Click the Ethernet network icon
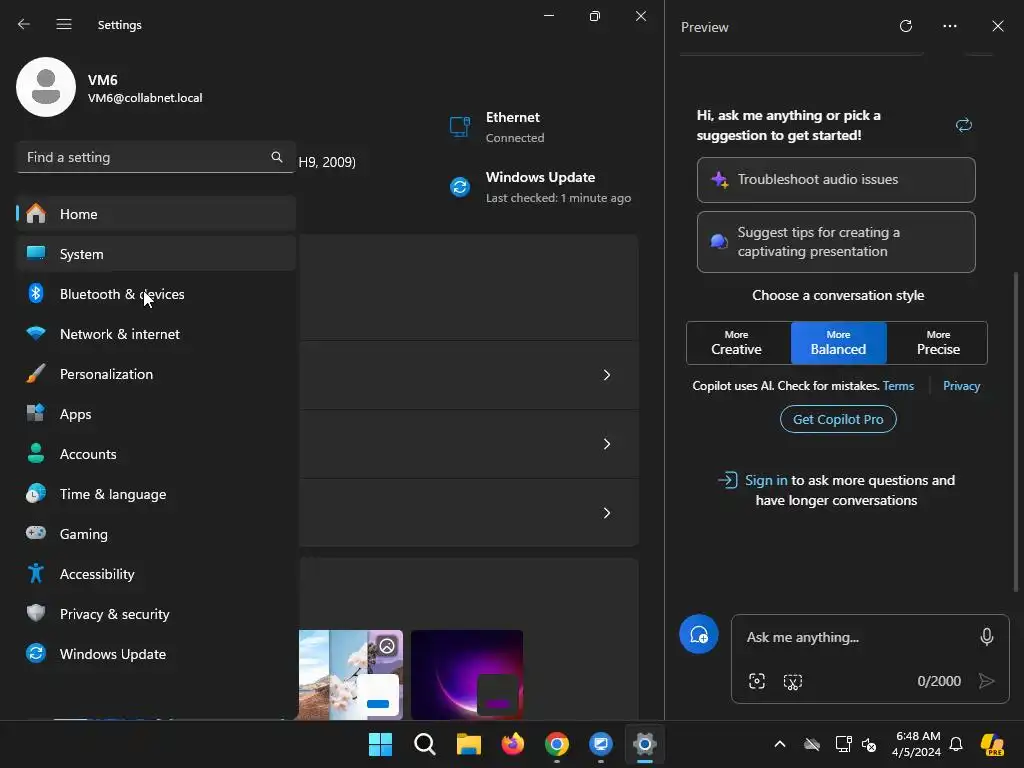Screen dimensions: 1024x768 click(460, 126)
